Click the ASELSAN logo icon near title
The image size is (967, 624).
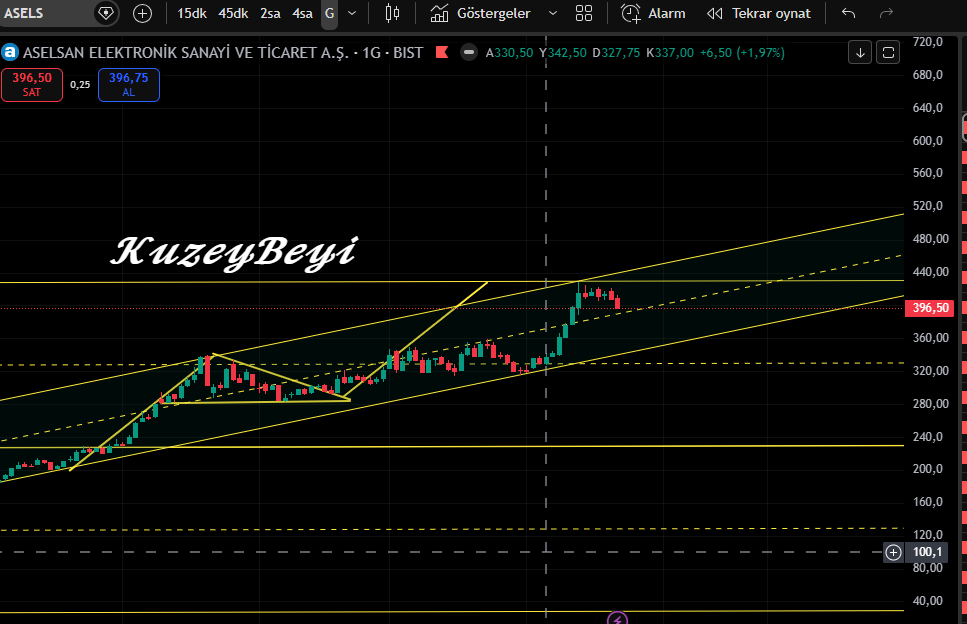tap(10, 52)
